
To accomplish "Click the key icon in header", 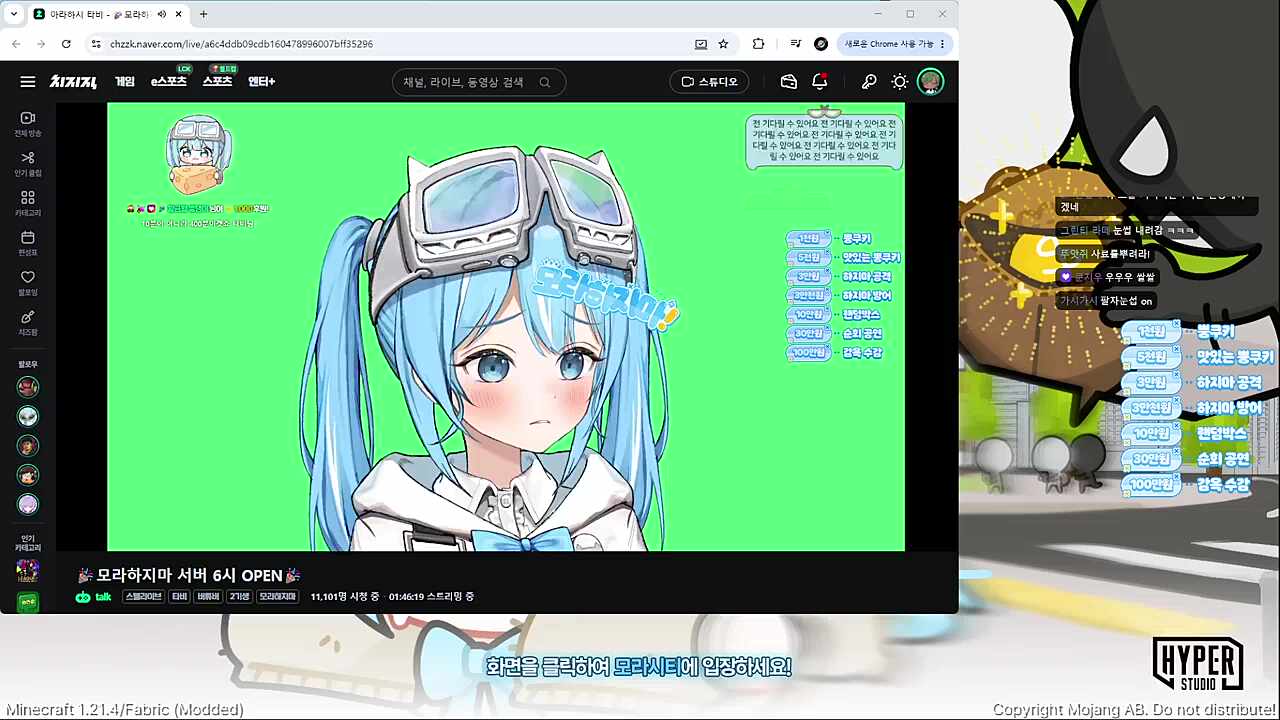I will 869,82.
